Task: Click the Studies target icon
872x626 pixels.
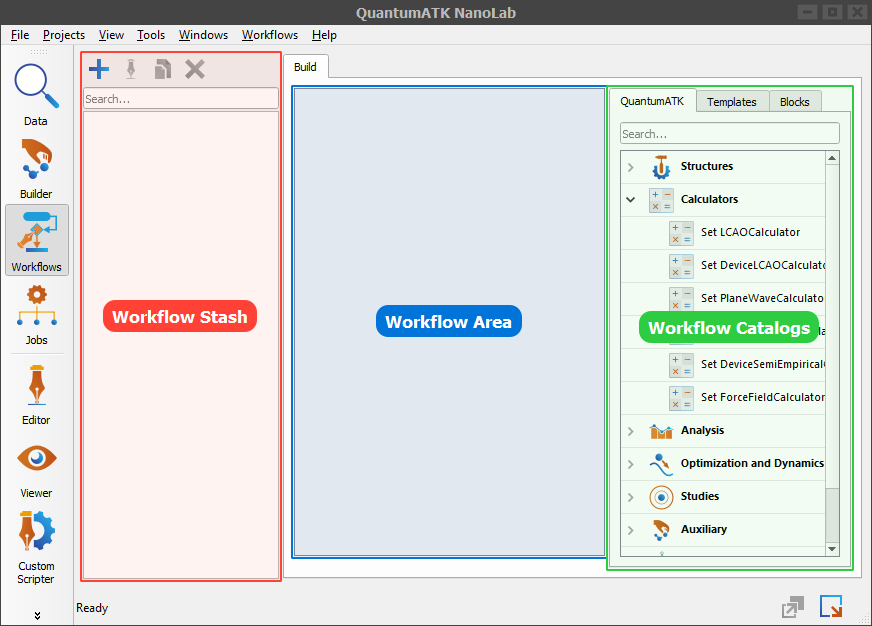Action: [661, 497]
